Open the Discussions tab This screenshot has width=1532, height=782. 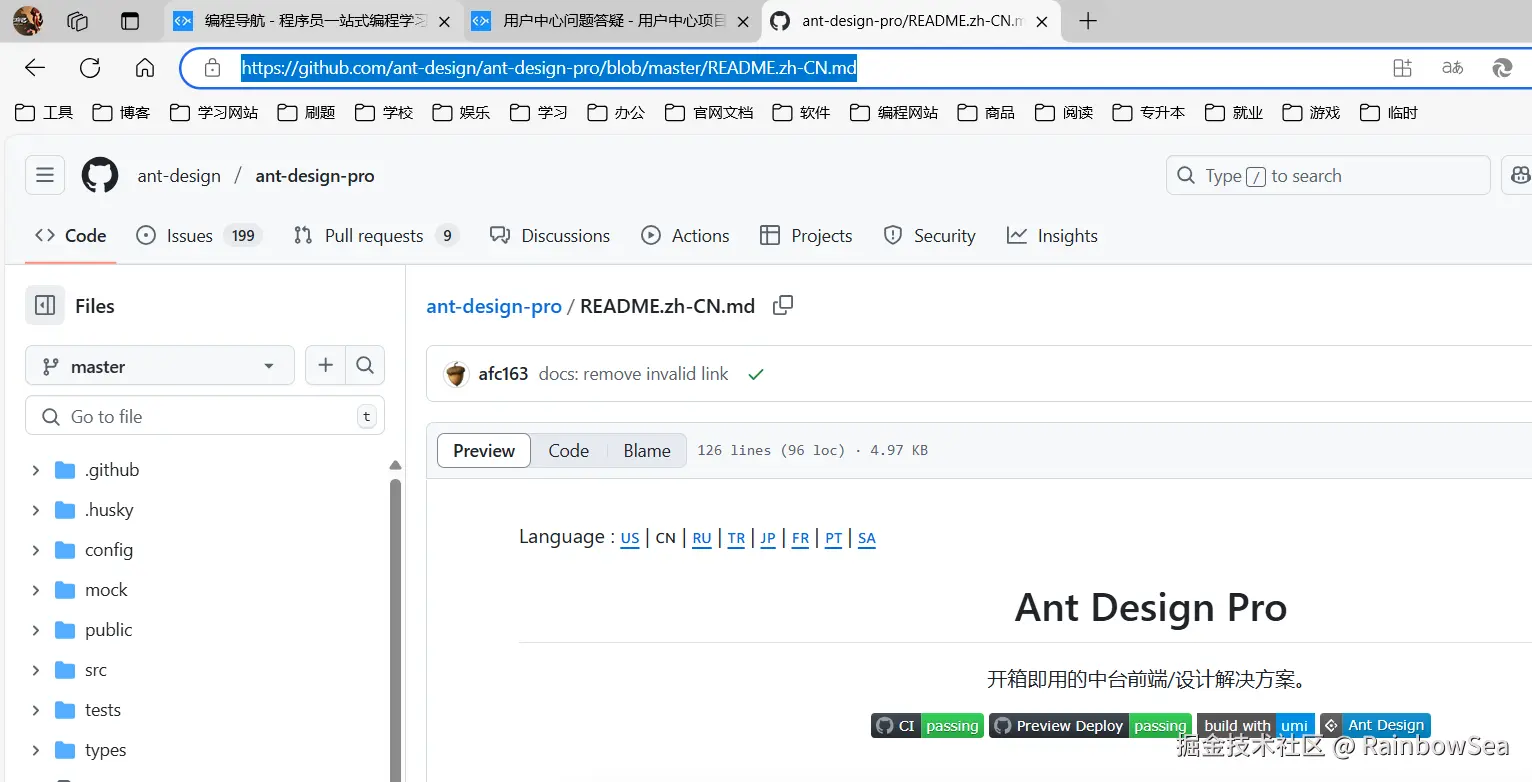tap(550, 236)
